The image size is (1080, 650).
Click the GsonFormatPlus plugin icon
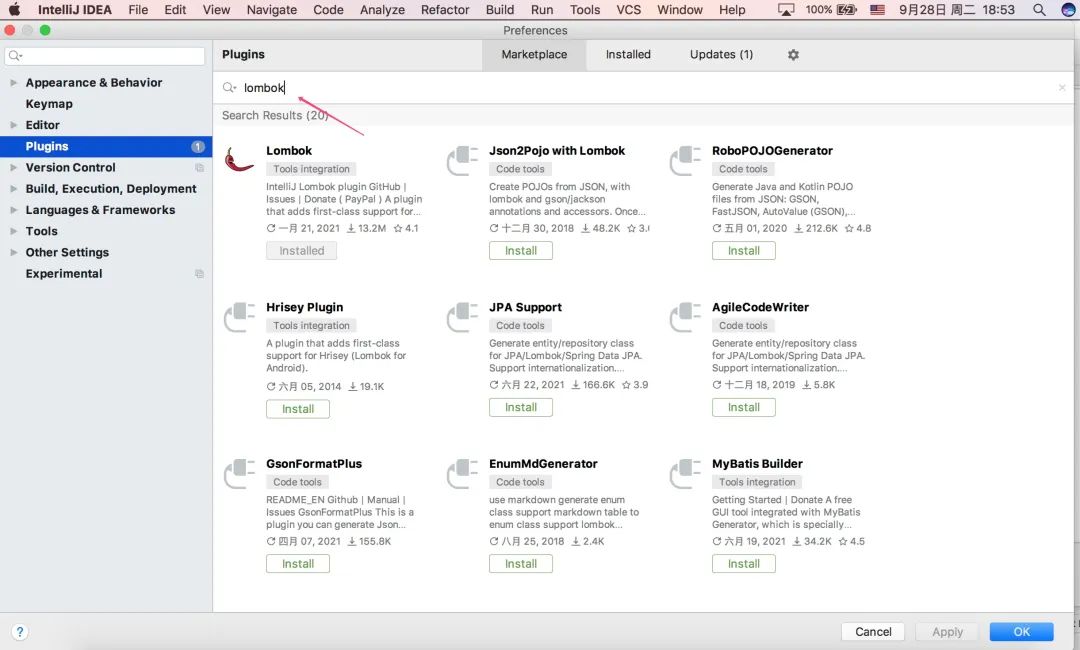[x=239, y=473]
